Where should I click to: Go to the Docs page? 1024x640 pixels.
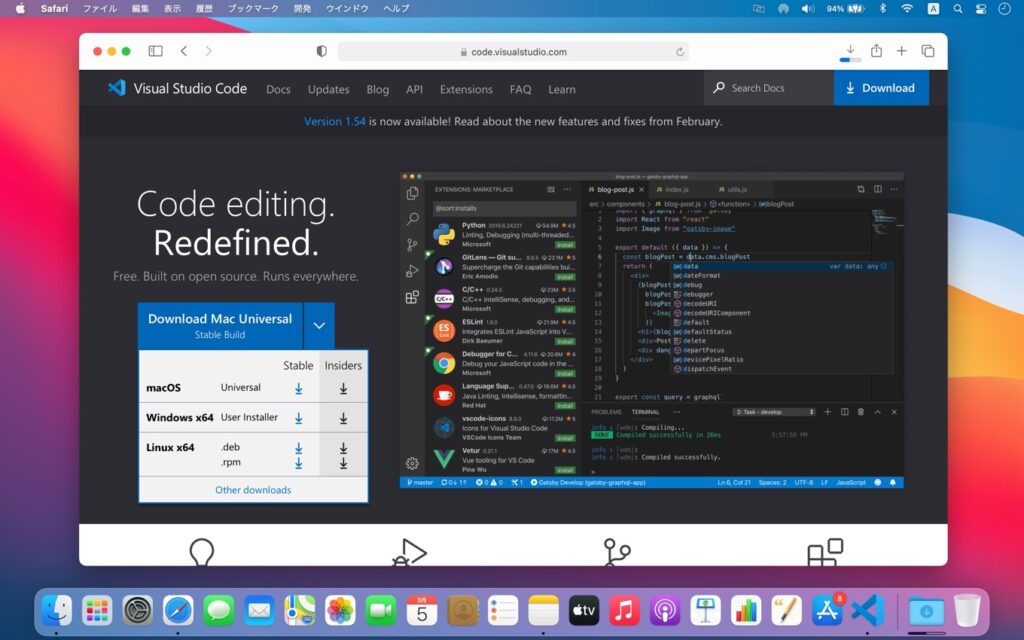278,89
